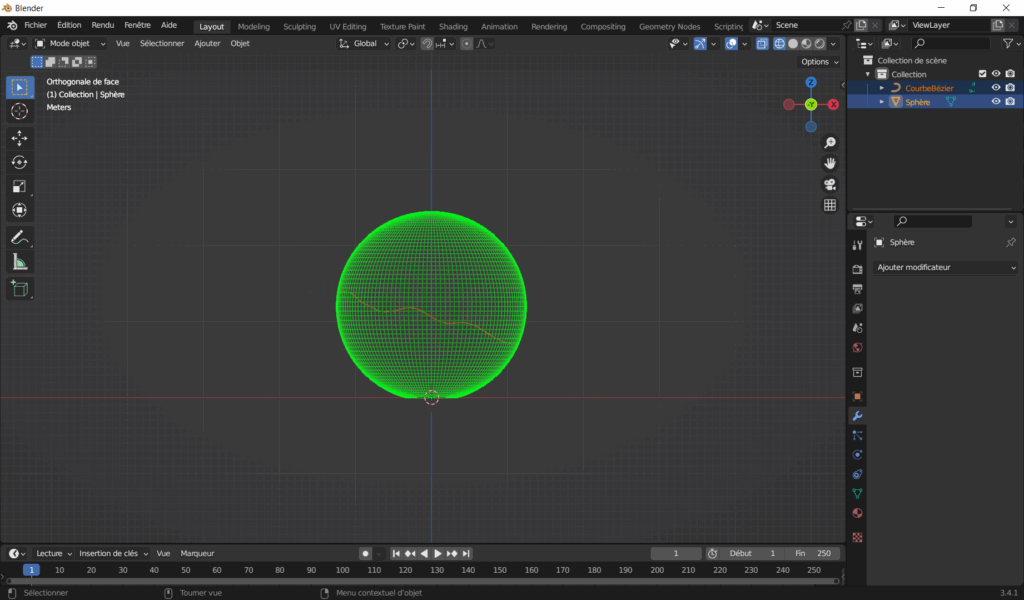This screenshot has width=1024, height=600.
Task: Toggle snapping magnet icon
Action: [426, 44]
